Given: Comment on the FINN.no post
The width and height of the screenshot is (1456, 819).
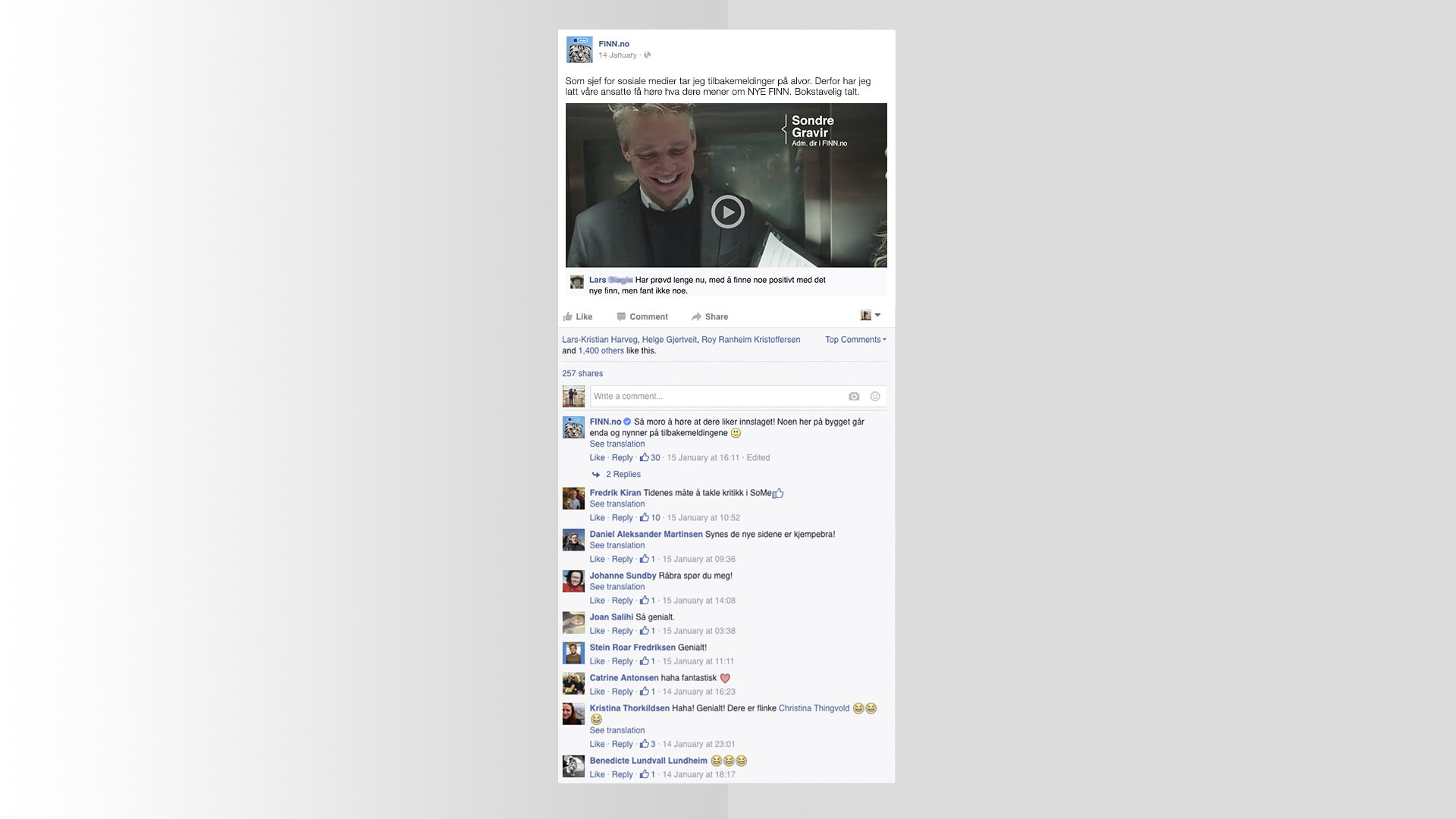Looking at the screenshot, I should point(642,317).
